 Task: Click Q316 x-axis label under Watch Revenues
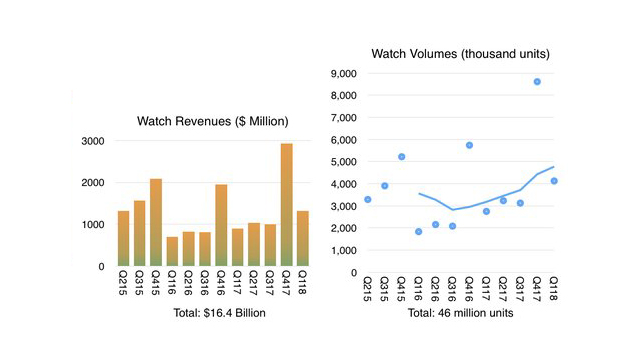coord(205,282)
